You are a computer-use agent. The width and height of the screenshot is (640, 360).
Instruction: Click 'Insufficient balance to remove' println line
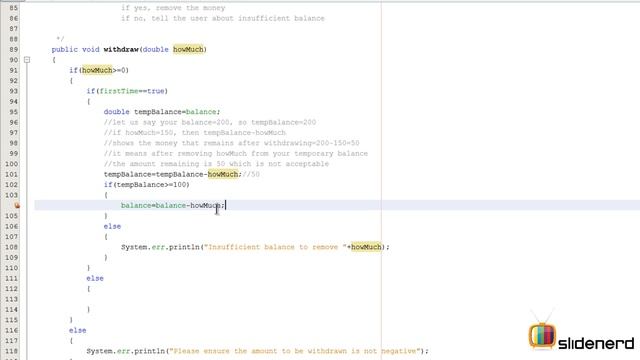coord(255,247)
